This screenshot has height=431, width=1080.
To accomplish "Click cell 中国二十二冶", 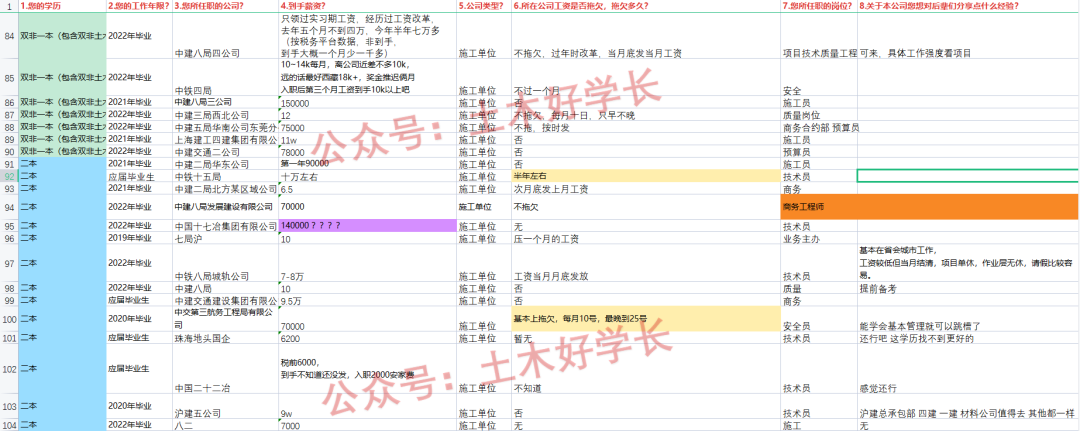I will (x=225, y=369).
